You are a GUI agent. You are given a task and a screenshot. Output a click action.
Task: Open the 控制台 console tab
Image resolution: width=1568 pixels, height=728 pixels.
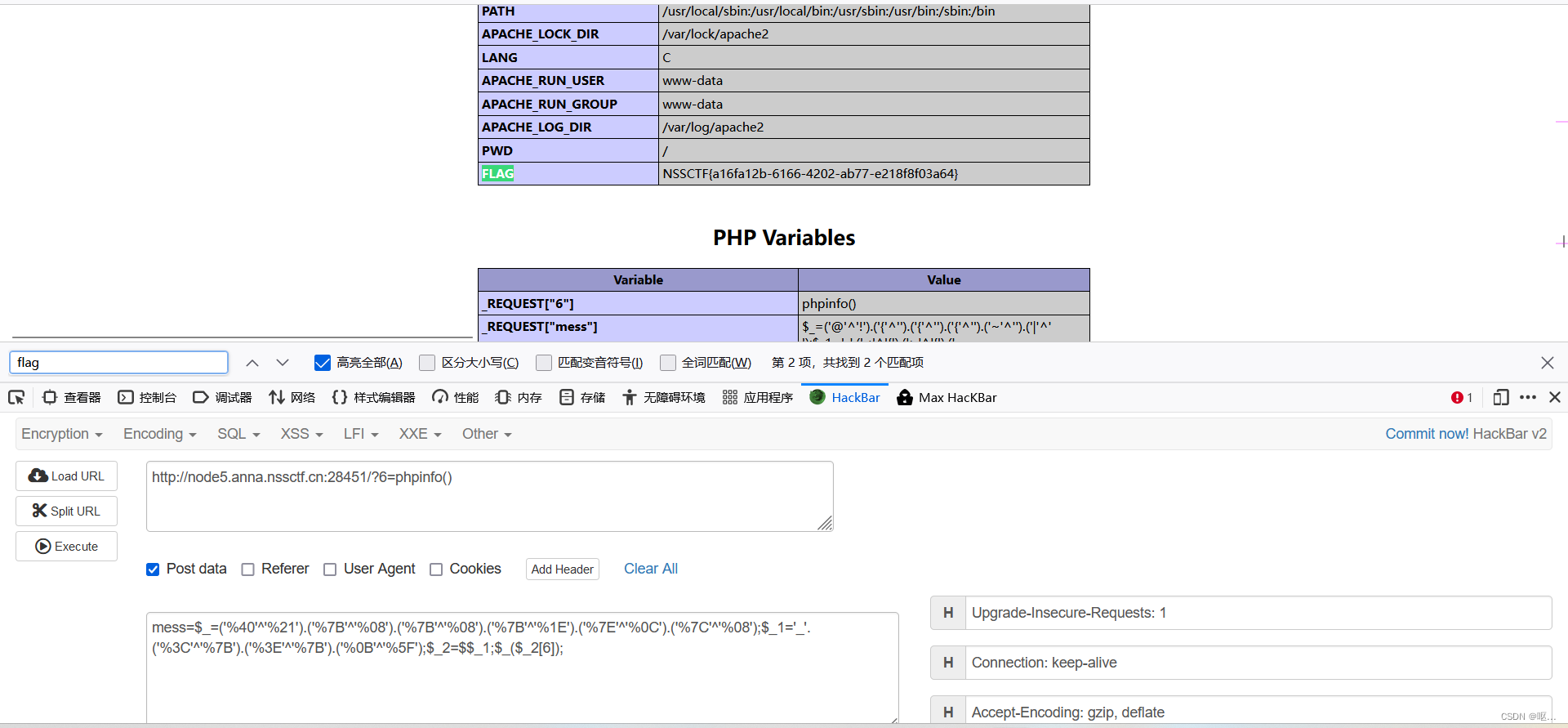coord(147,397)
